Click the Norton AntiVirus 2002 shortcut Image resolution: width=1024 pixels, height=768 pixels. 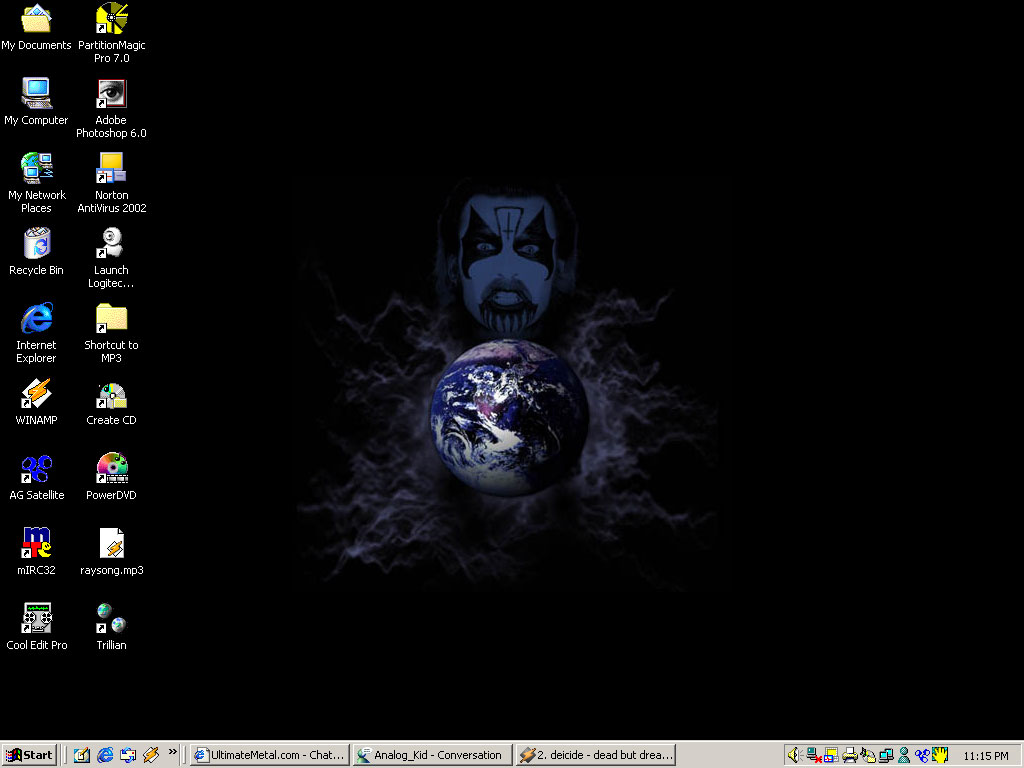[x=112, y=183]
